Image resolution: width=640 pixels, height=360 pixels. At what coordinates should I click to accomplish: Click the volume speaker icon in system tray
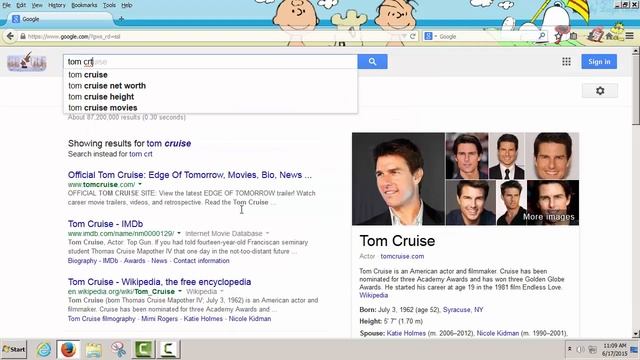580,350
